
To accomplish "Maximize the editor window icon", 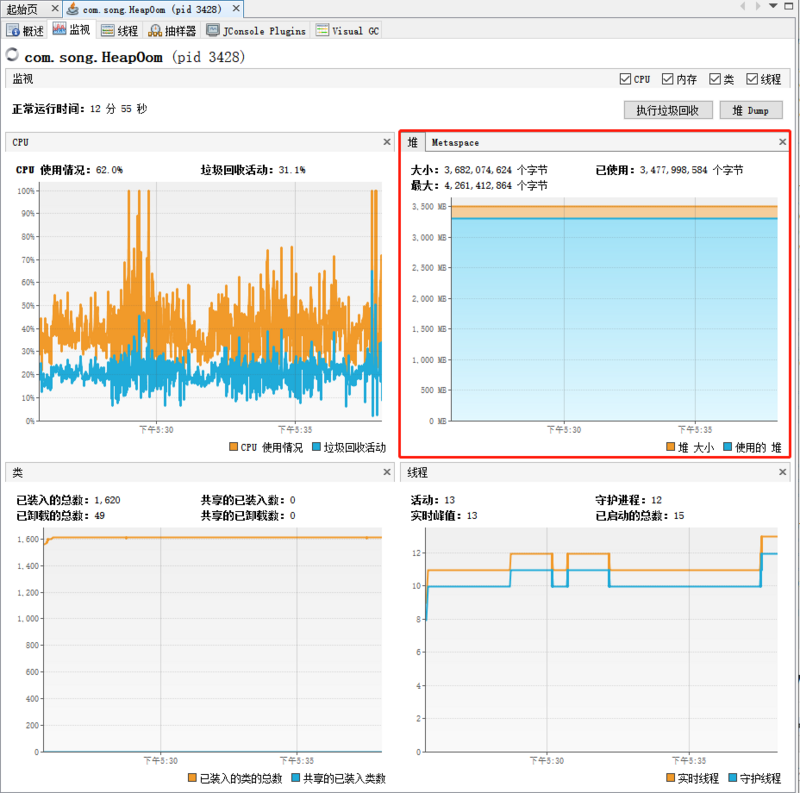I will pyautogui.click(x=789, y=6).
